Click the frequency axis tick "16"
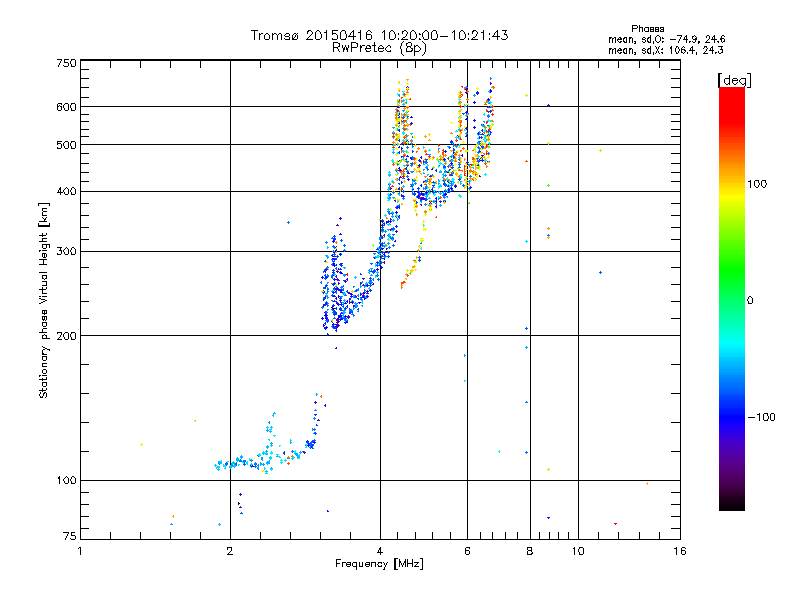 pos(680,551)
